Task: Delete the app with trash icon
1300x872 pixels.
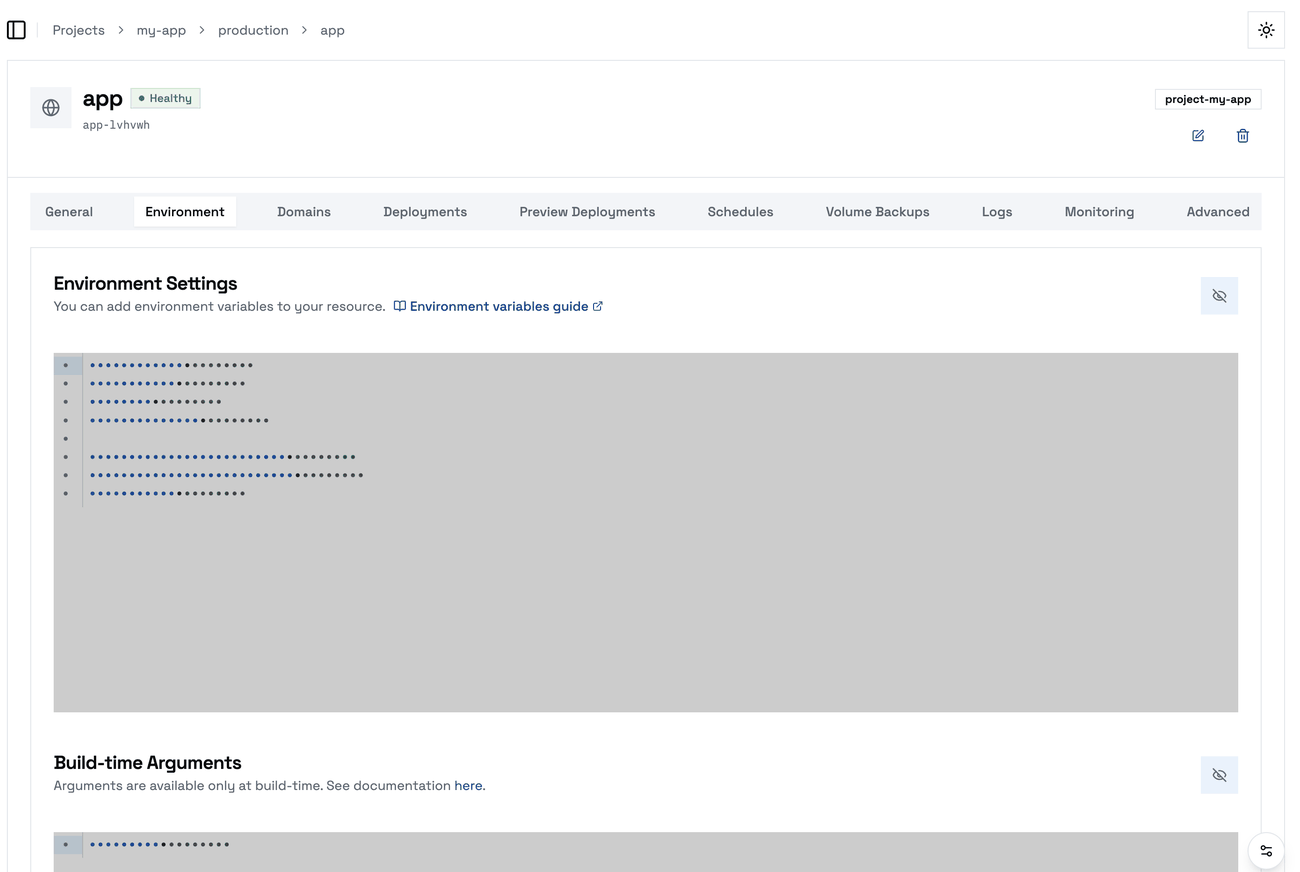Action: [x=1243, y=136]
